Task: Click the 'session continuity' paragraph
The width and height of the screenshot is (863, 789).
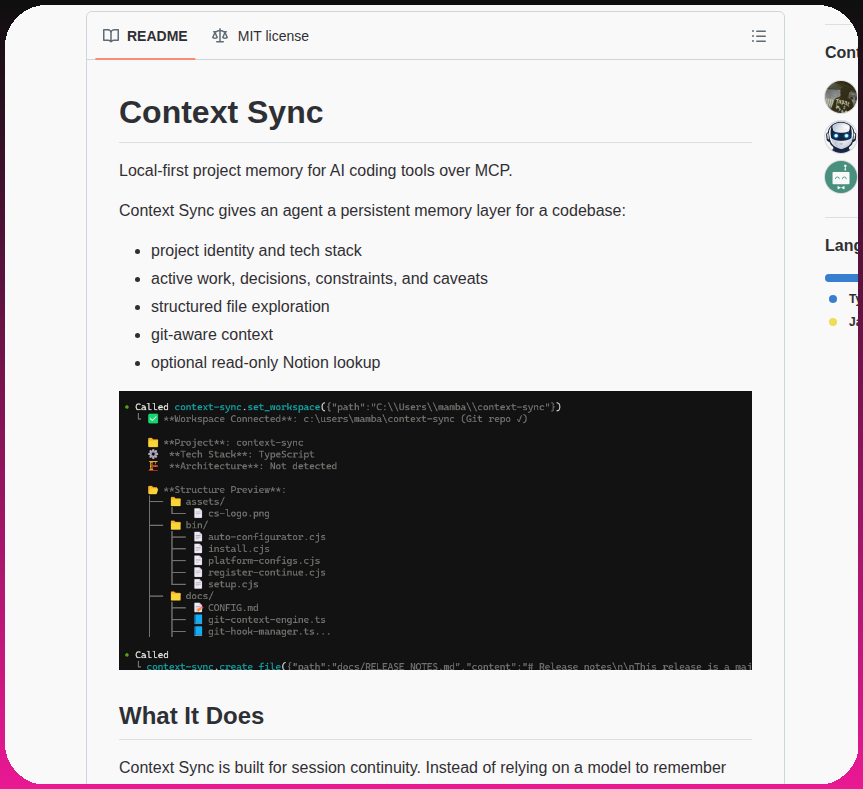Action: [x=422, y=768]
